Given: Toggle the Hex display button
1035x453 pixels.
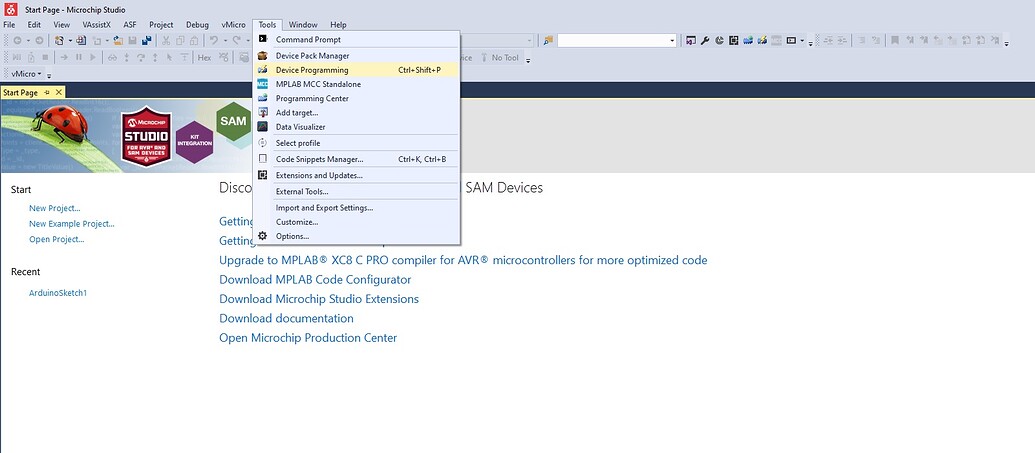Looking at the screenshot, I should tap(204, 58).
